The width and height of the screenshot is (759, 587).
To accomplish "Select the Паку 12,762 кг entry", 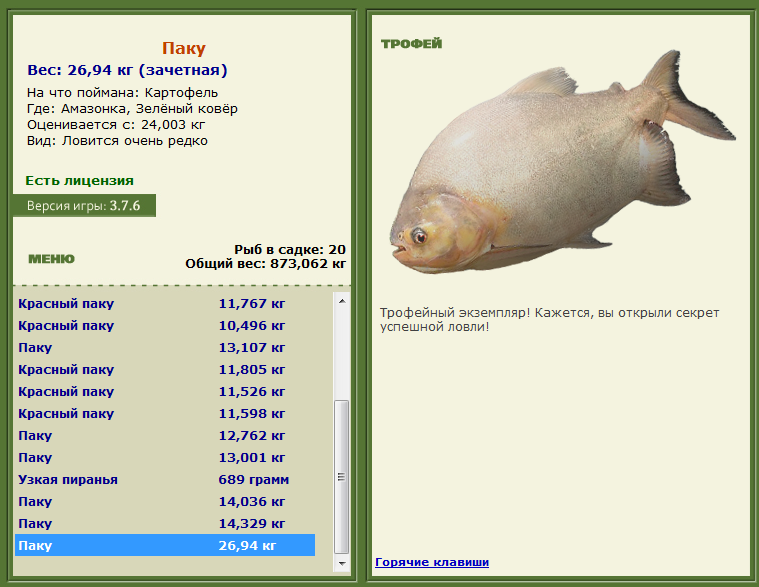I will coord(165,436).
